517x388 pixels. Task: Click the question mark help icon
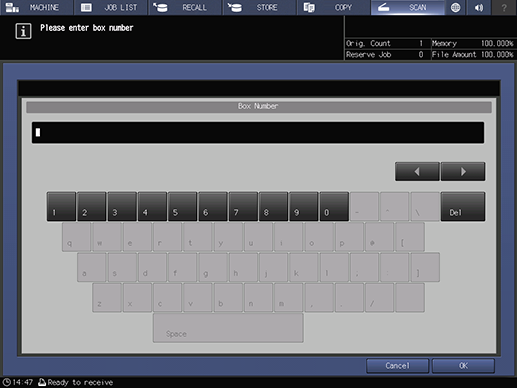click(x=504, y=7)
